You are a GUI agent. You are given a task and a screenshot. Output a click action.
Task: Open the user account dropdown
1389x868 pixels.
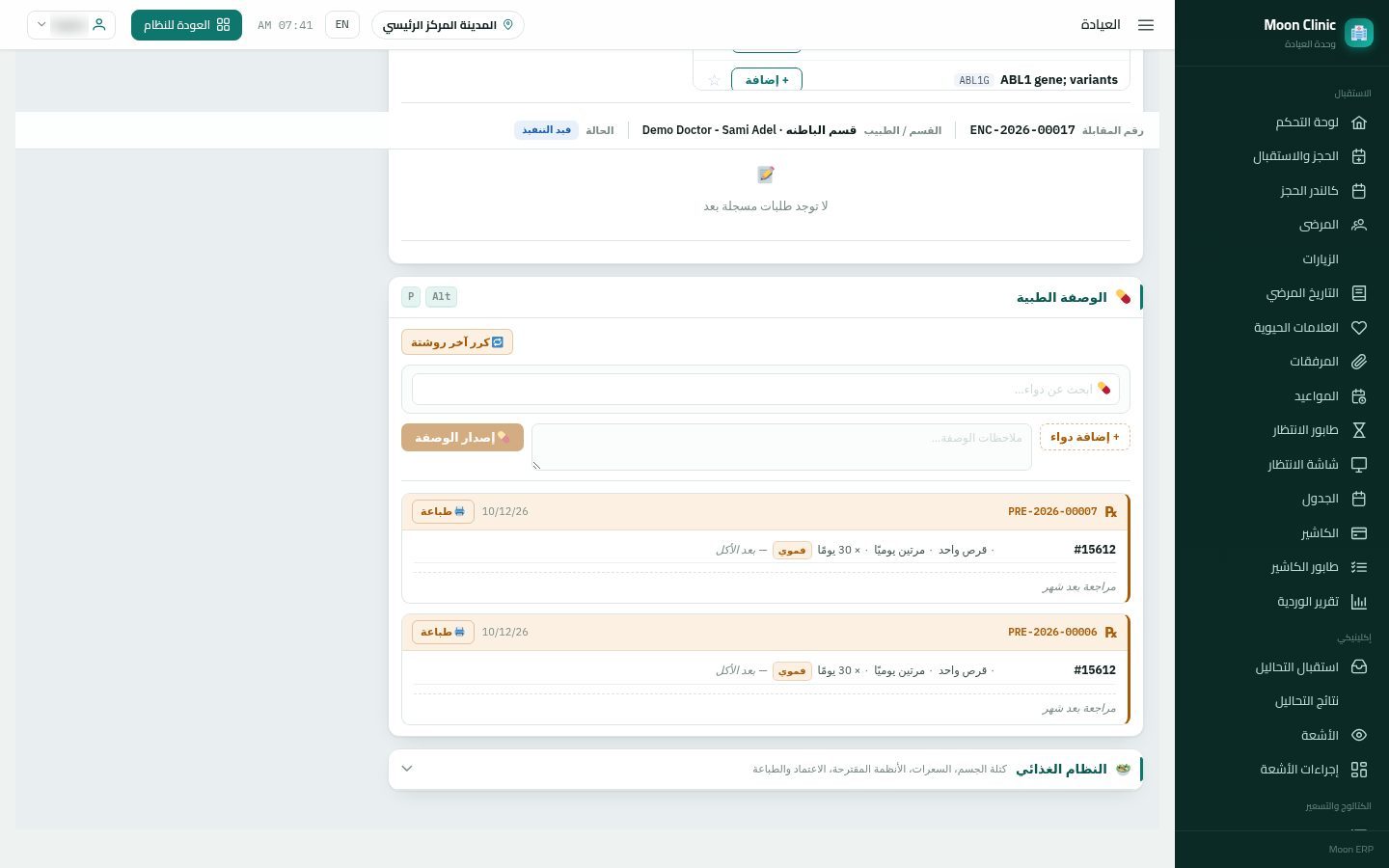click(x=71, y=25)
